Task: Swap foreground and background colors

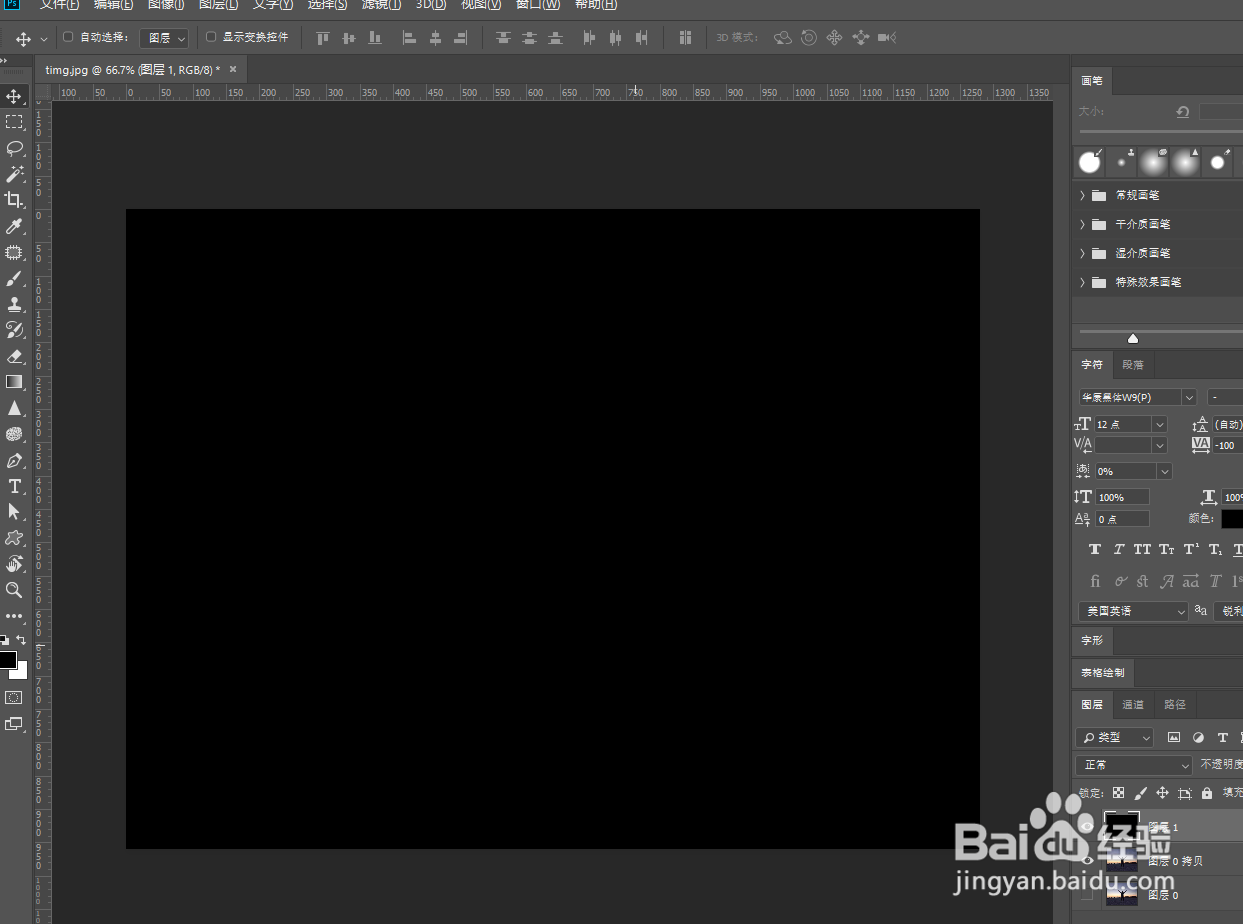Action: pyautogui.click(x=21, y=640)
